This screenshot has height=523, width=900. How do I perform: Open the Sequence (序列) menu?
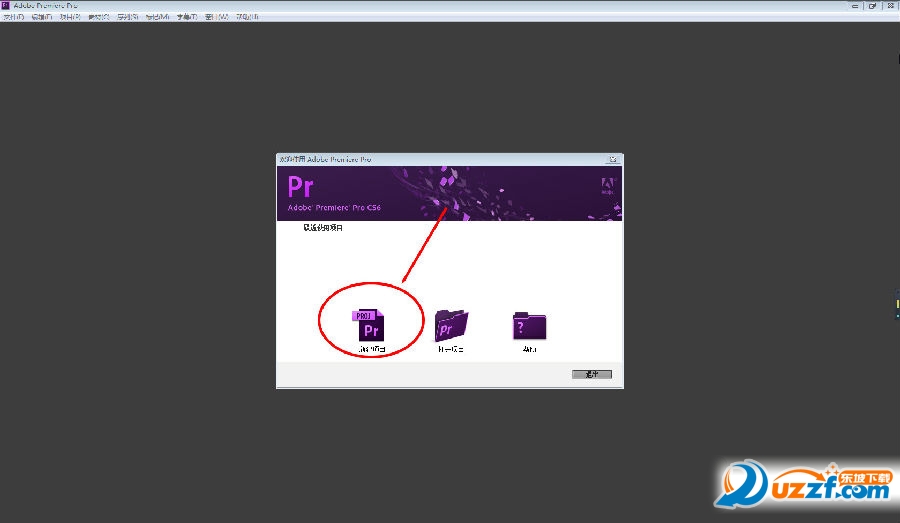click(127, 17)
